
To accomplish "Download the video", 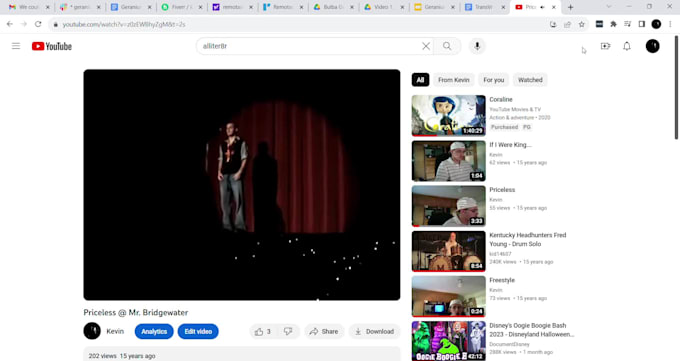I will (374, 331).
